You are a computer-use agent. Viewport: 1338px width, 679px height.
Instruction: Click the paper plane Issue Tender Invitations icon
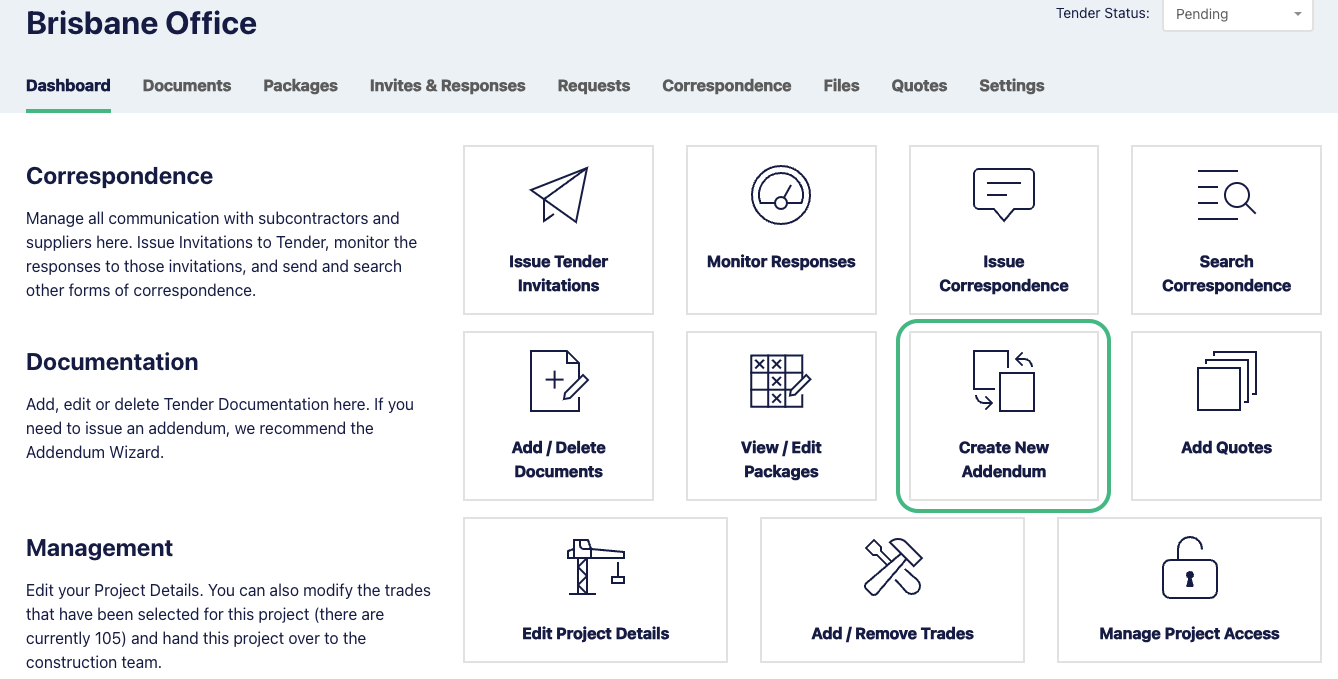click(558, 194)
